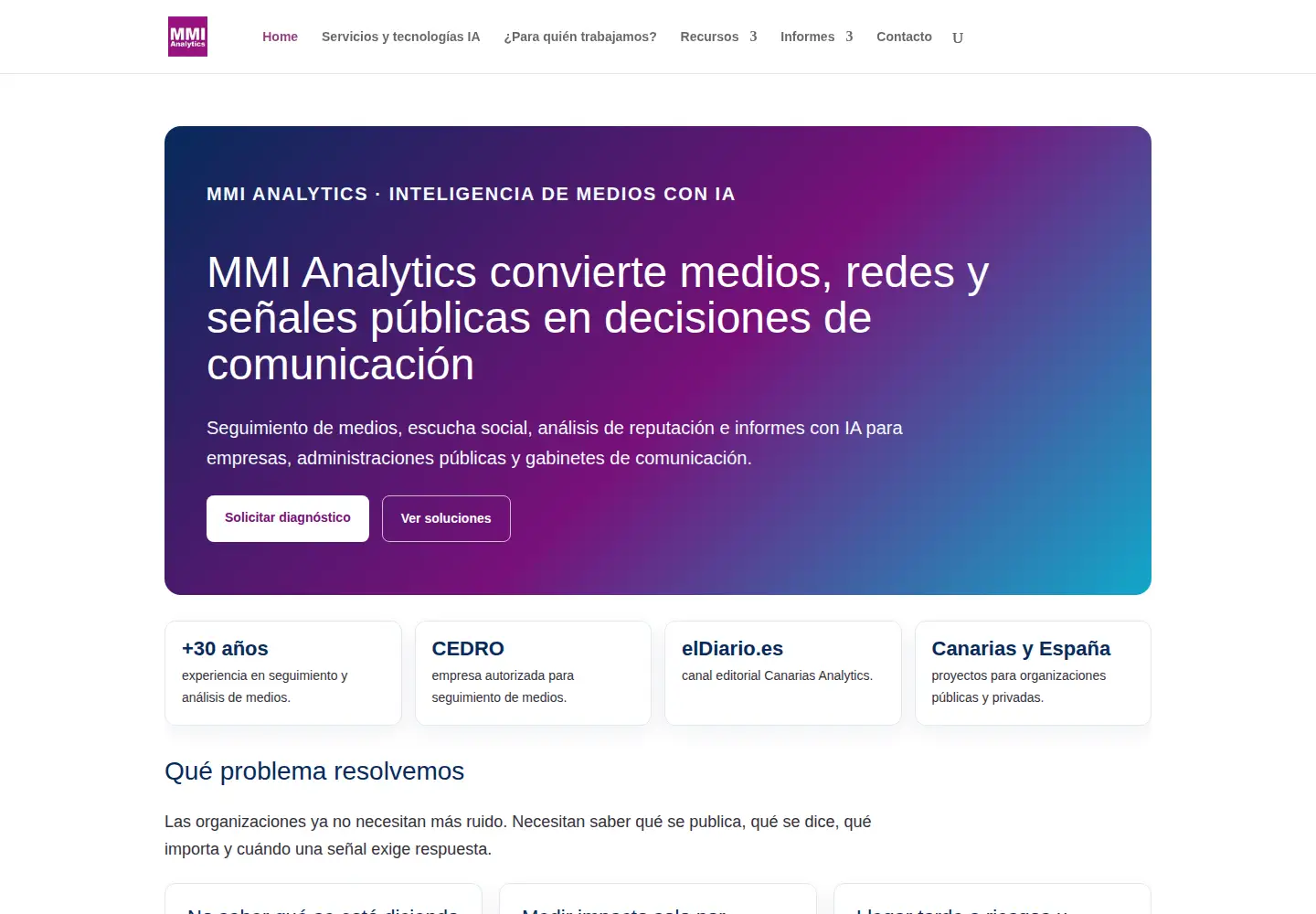This screenshot has width=1316, height=914.
Task: Select the +30 años card heading
Action: (225, 649)
